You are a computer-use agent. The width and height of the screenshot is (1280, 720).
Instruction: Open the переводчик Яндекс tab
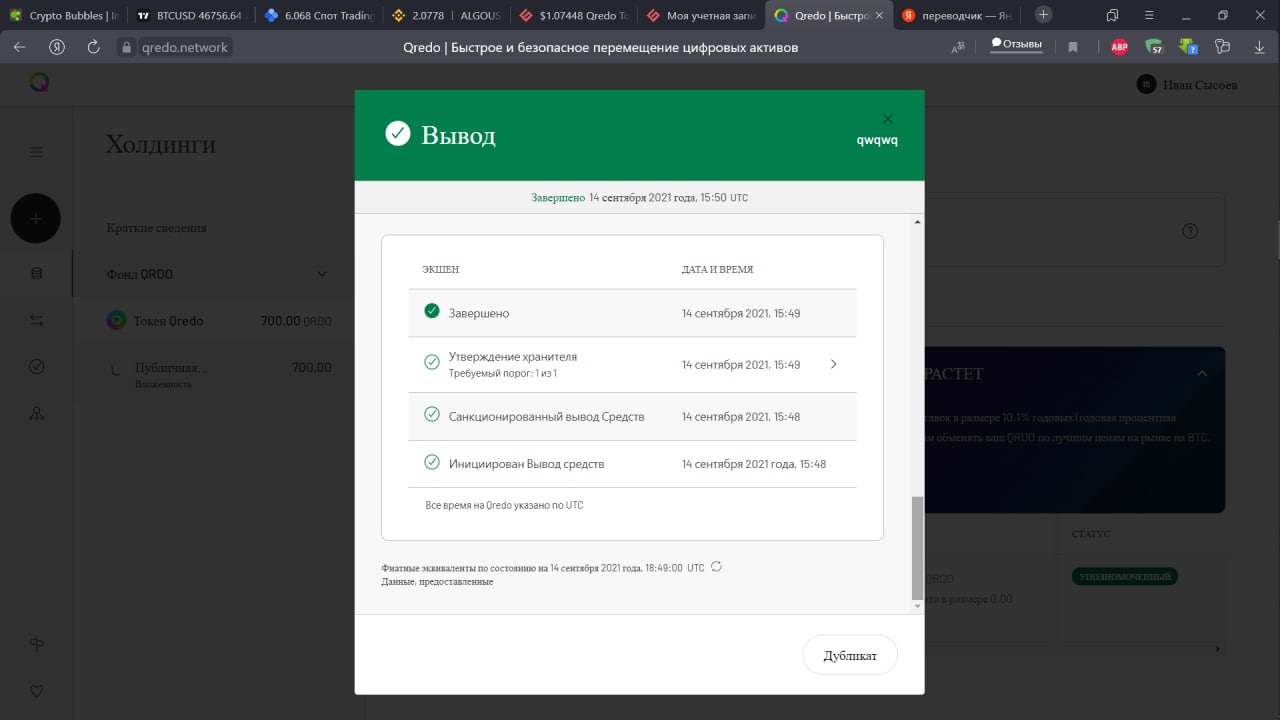(957, 15)
